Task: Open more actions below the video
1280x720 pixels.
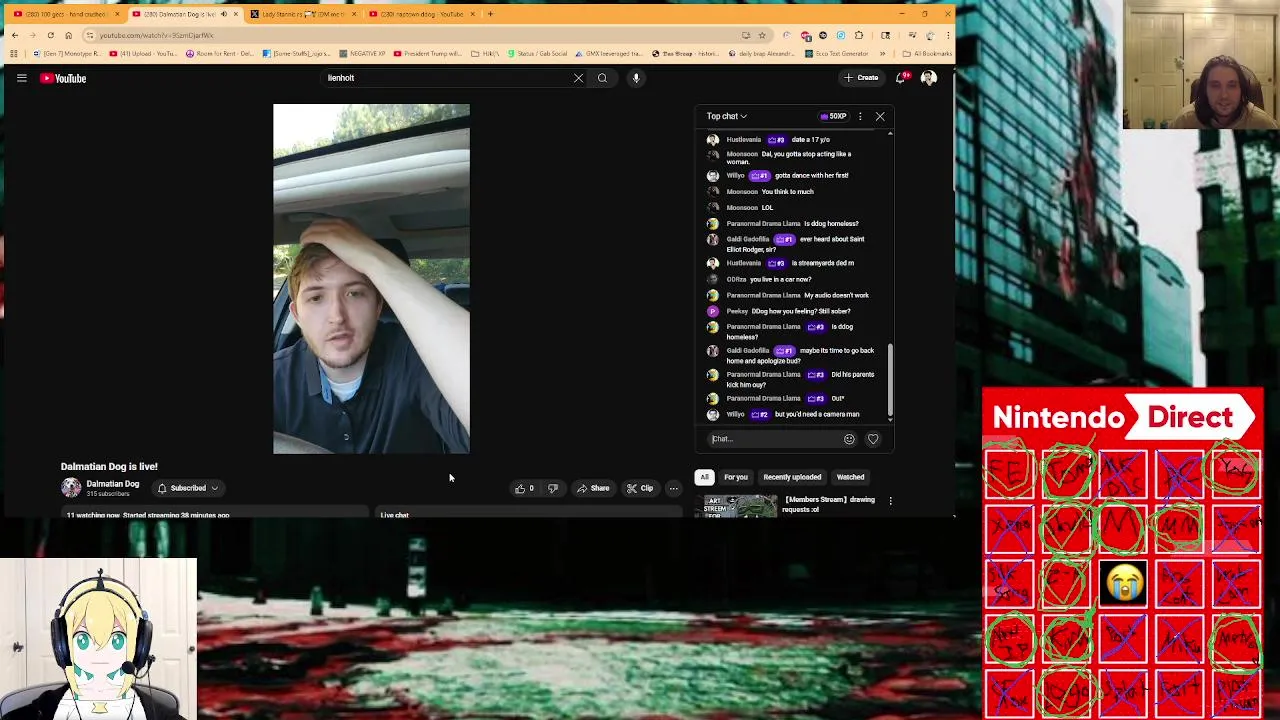Action: point(674,488)
